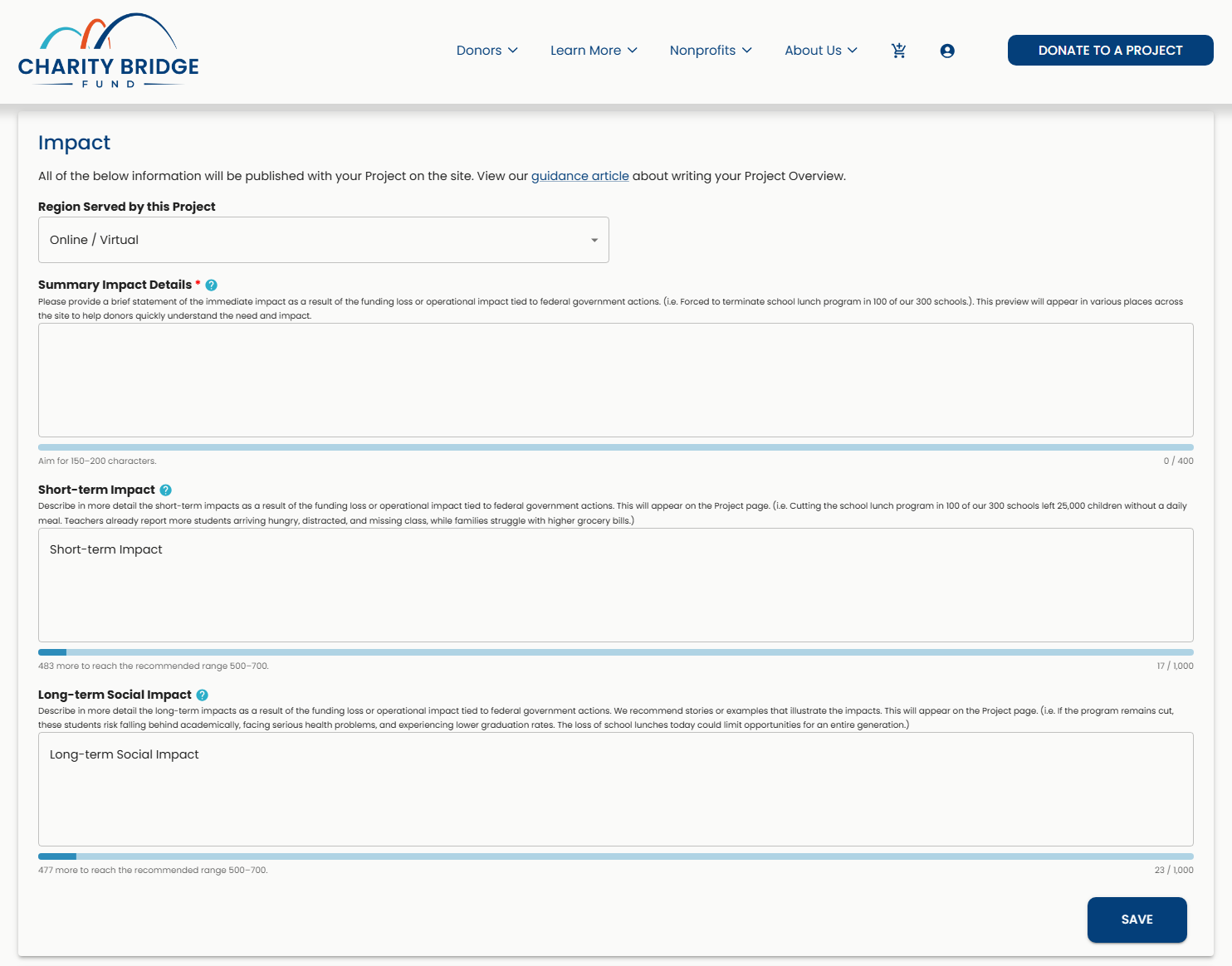
Task: Focus the Summary Impact Details text area
Action: point(616,380)
